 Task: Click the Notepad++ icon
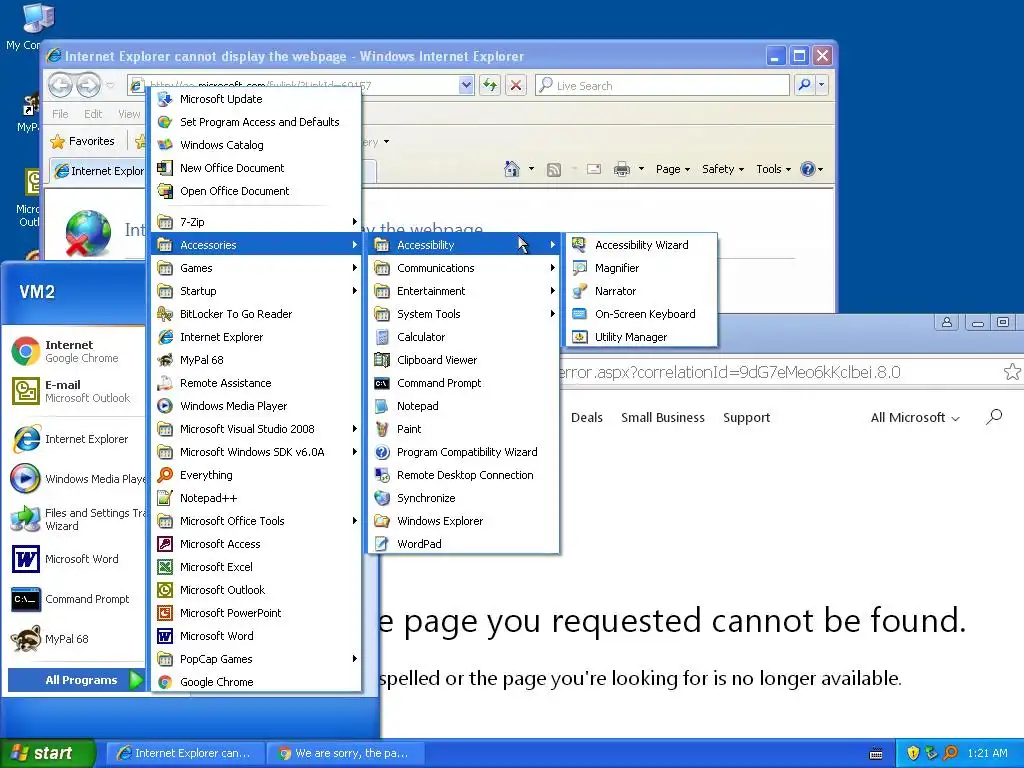165,498
